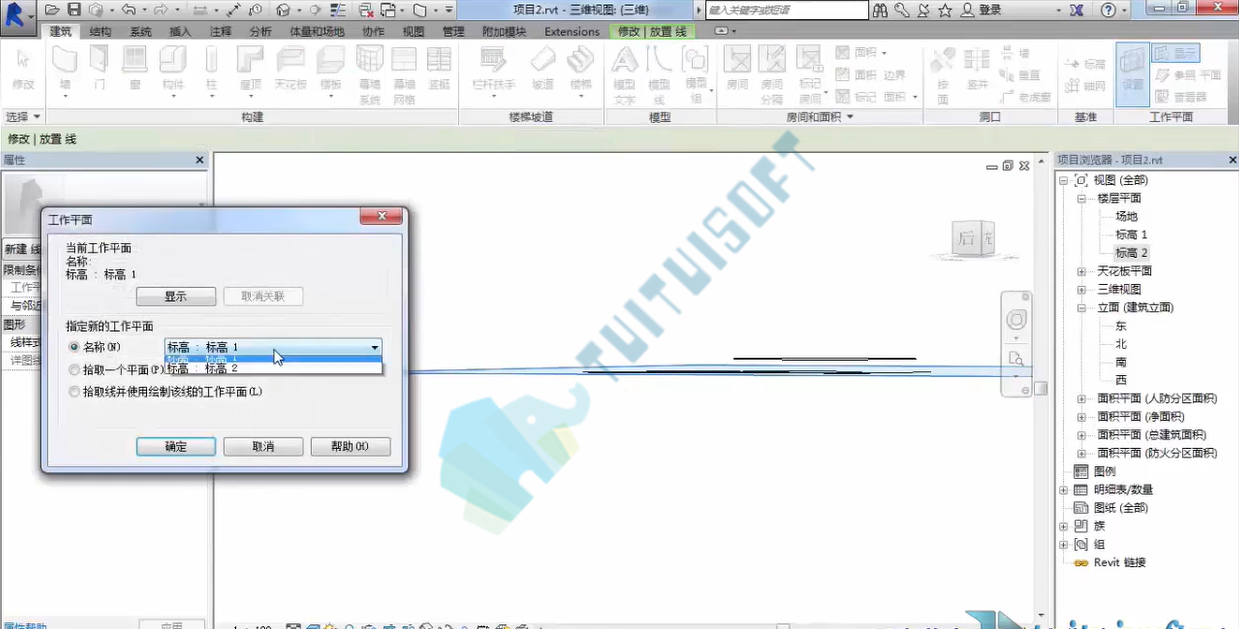Click the star favorites icon in title bar
1239x629 pixels.
945,10
